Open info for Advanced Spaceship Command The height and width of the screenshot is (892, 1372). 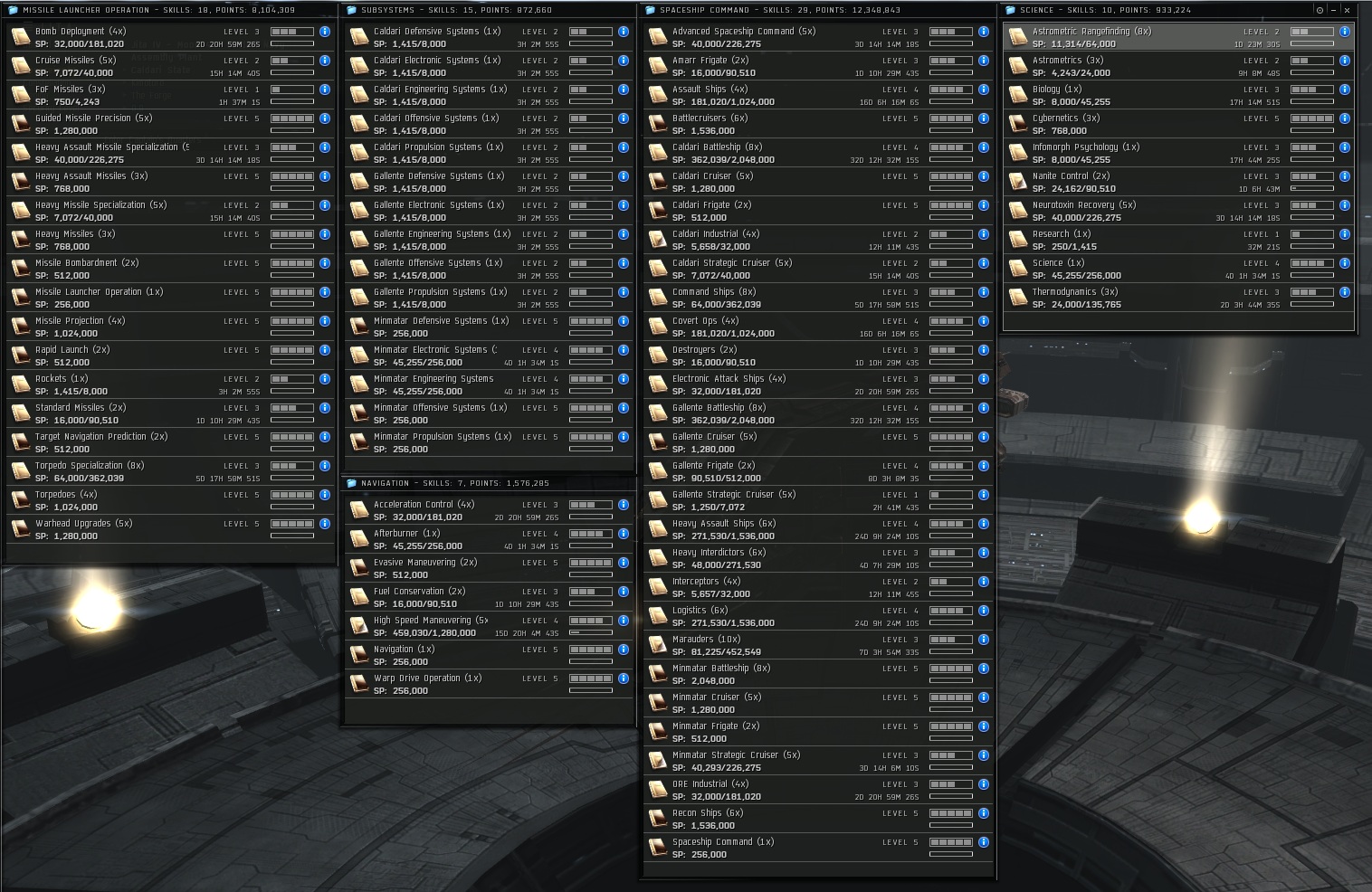[984, 32]
